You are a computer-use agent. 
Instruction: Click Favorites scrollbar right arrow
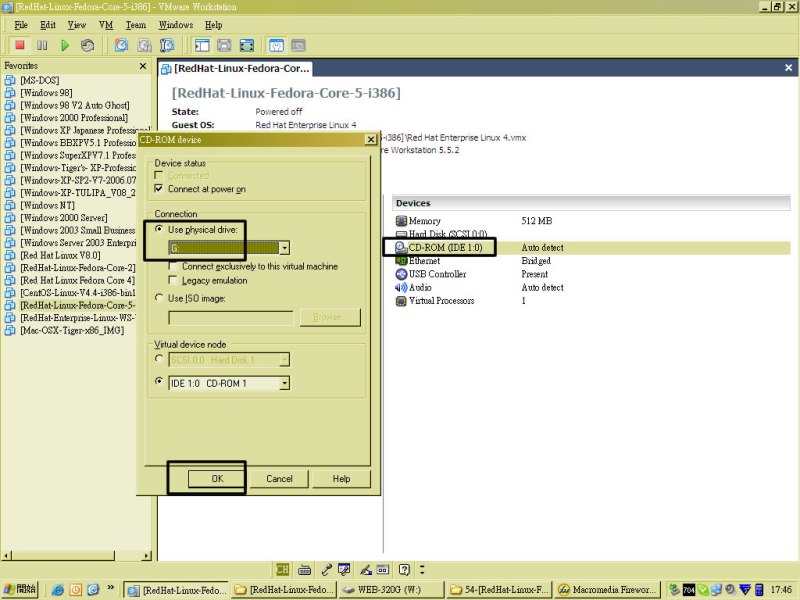point(147,556)
